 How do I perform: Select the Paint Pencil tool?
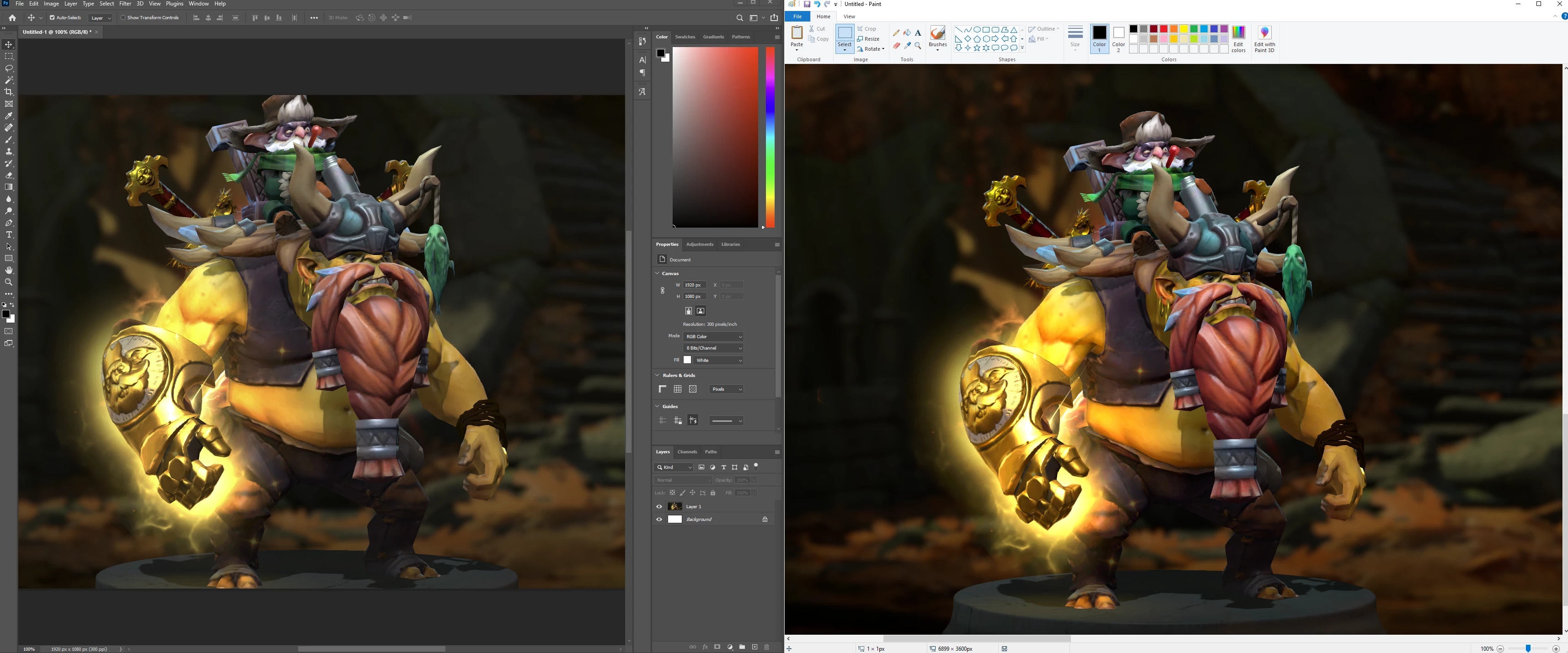896,33
